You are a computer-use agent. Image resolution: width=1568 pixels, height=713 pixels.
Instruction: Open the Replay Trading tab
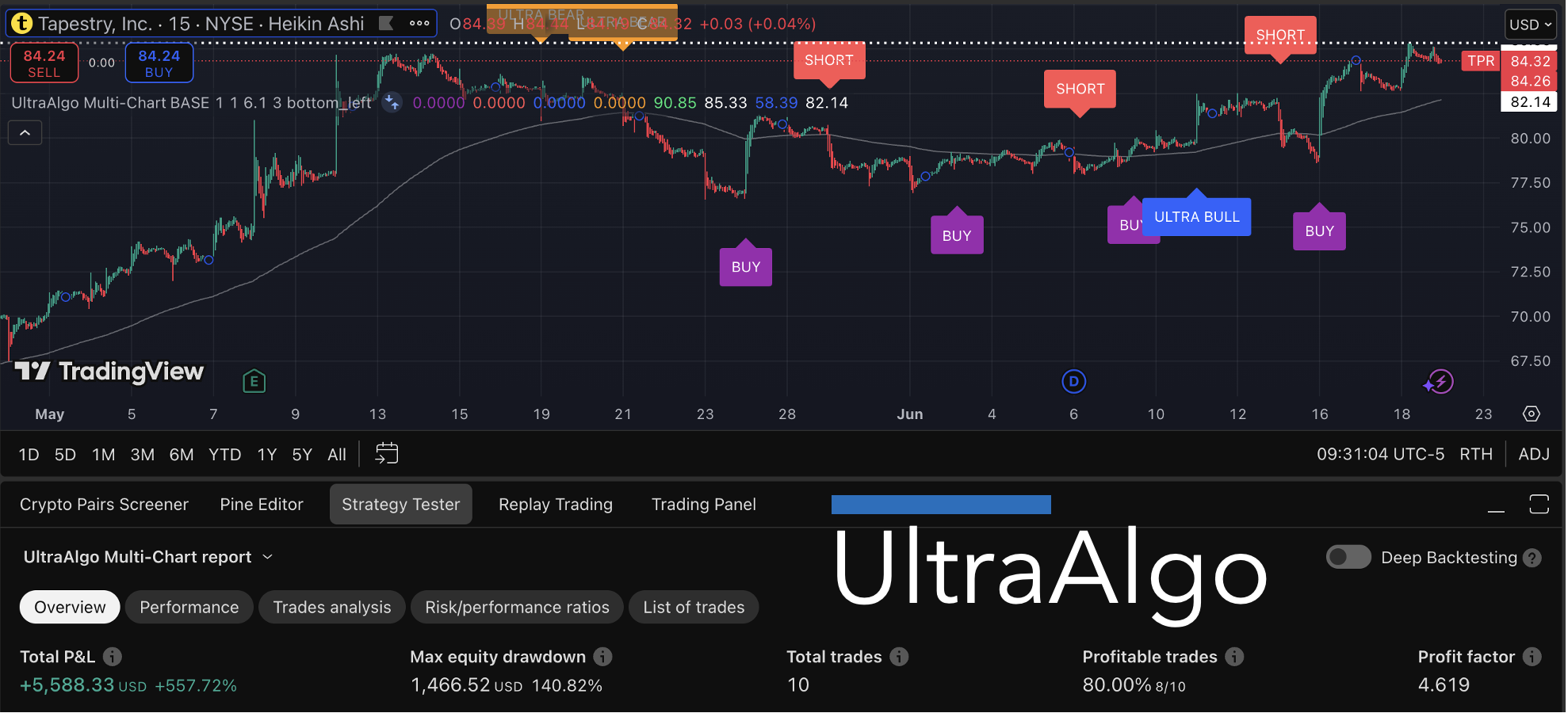coord(556,505)
